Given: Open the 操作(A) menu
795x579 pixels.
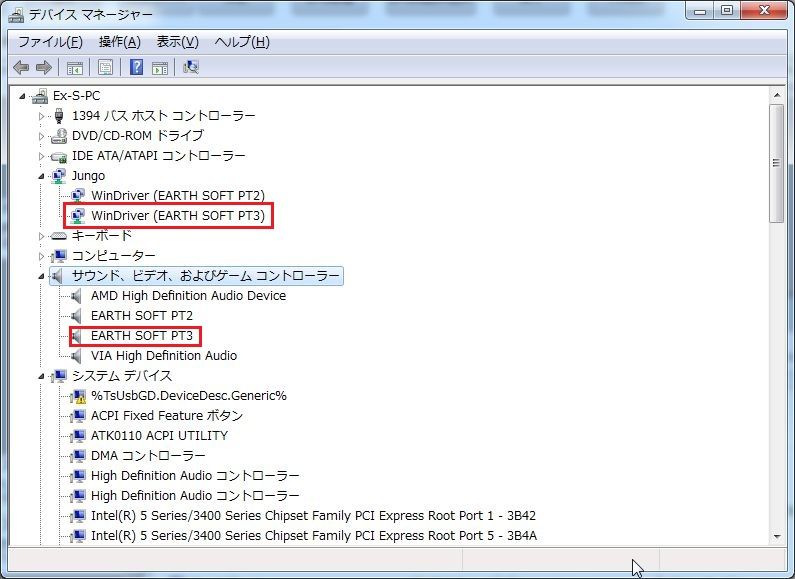Looking at the screenshot, I should (120, 42).
